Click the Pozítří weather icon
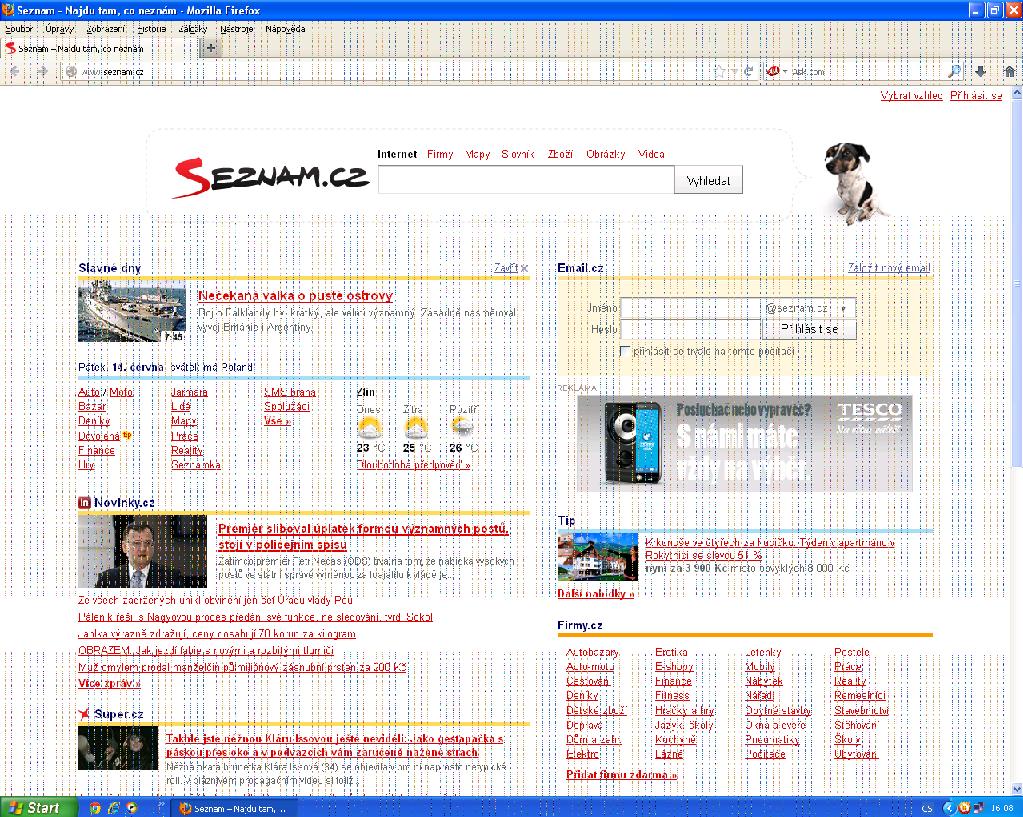1023x817 pixels. [463, 428]
